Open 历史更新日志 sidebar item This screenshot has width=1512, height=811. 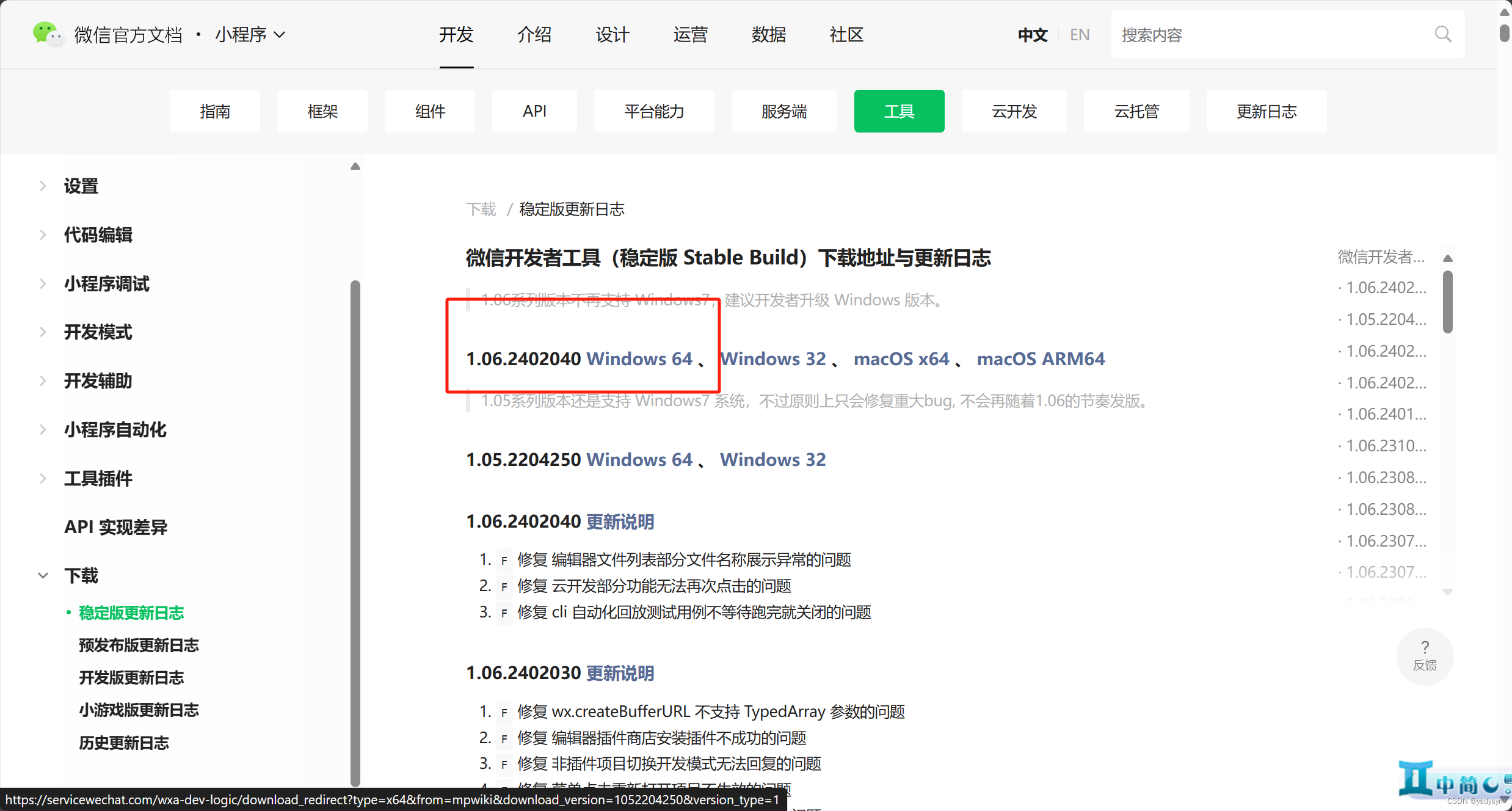[x=124, y=743]
